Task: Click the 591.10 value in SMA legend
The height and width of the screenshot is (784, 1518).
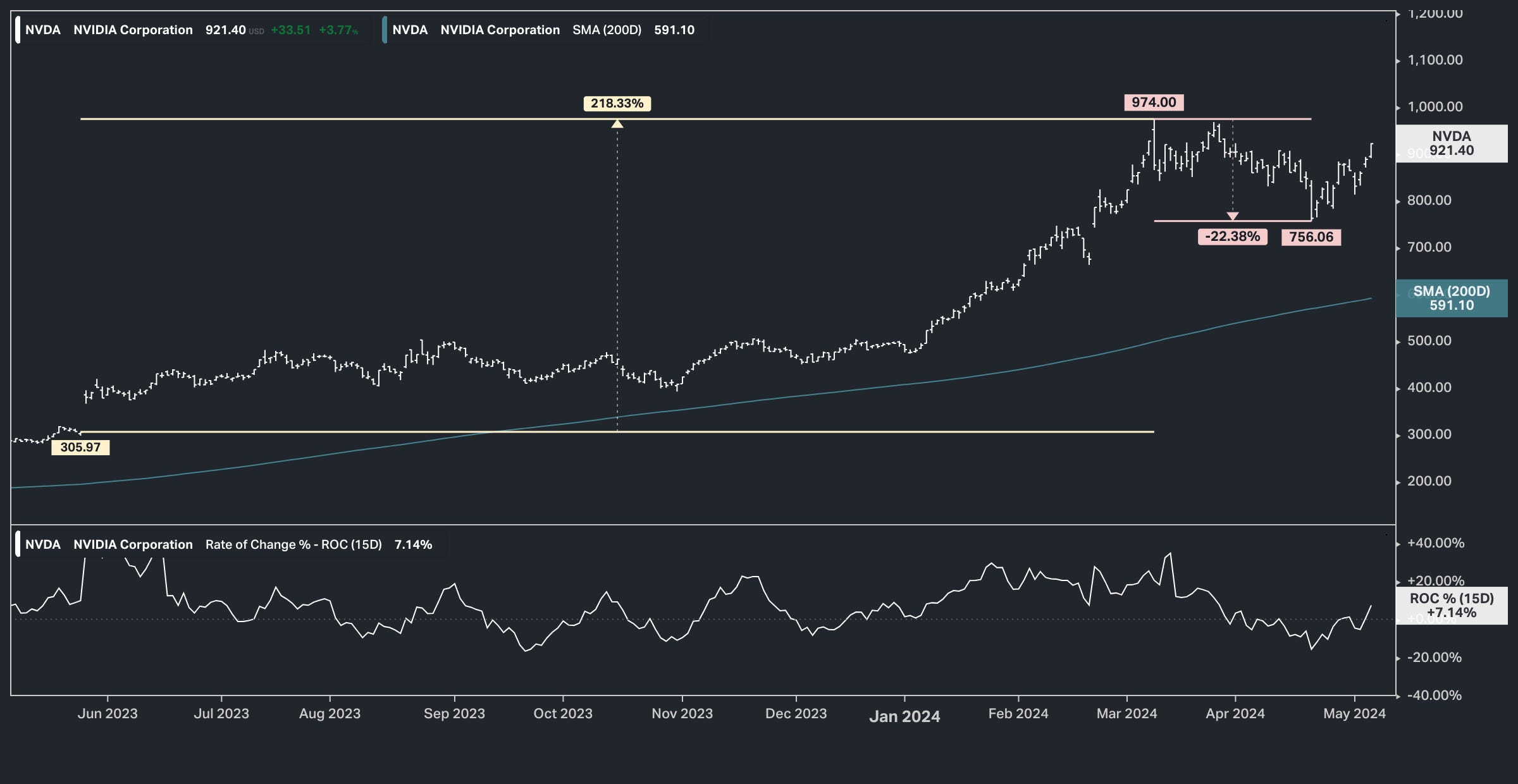Action: coord(674,30)
